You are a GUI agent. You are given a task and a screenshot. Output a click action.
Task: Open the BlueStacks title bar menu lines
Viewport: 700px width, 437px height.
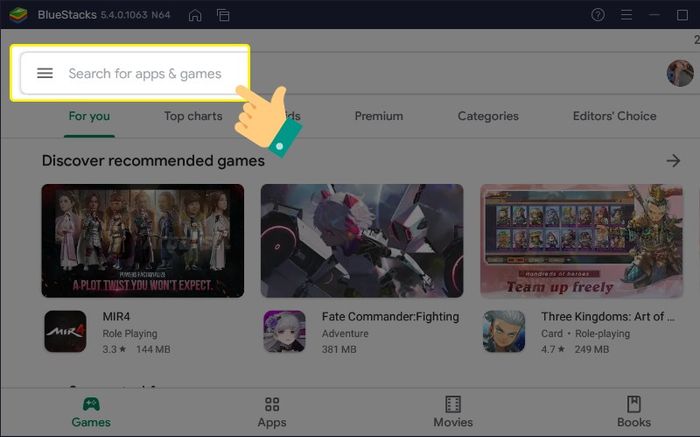[627, 15]
